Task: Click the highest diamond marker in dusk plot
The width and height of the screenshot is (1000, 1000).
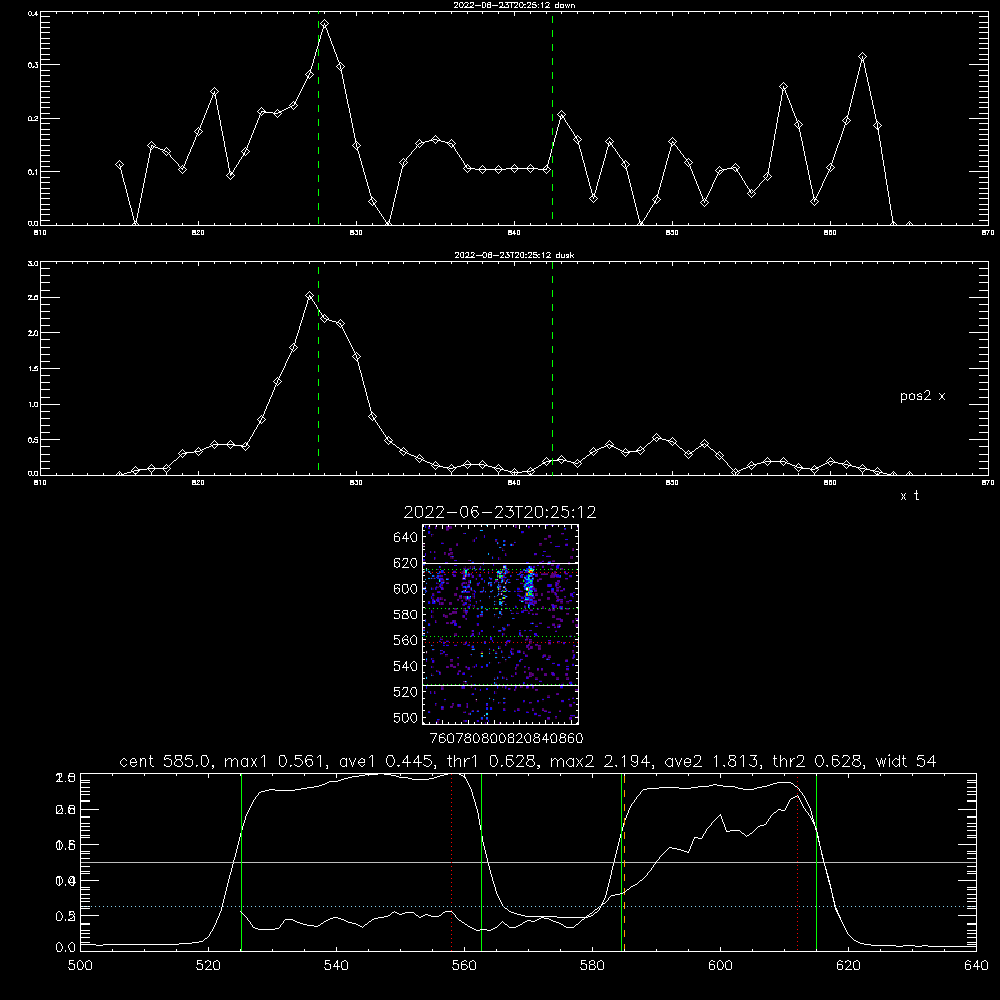Action: (x=309, y=295)
